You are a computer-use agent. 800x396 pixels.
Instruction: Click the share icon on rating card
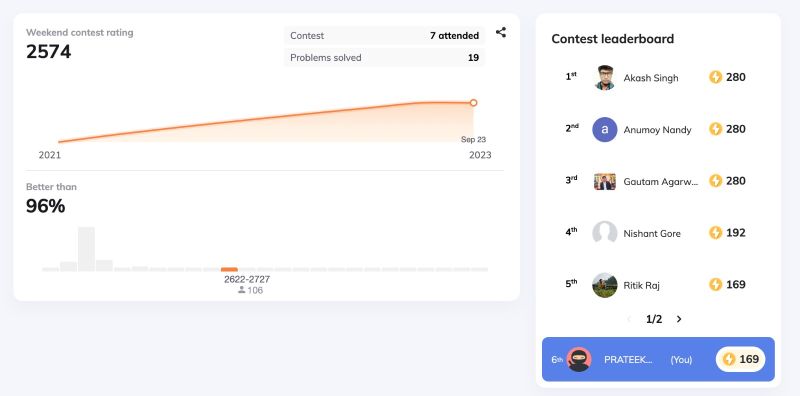(501, 32)
